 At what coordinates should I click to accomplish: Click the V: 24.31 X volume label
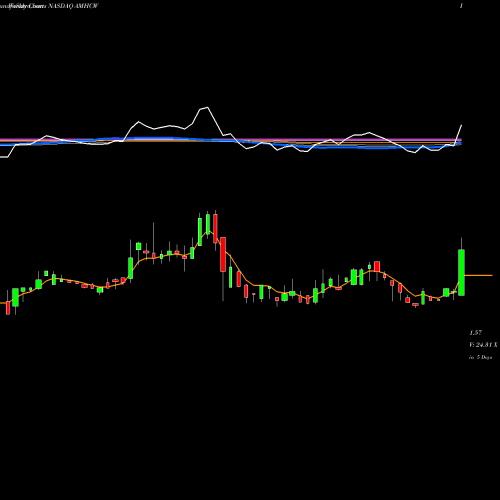click(483, 345)
